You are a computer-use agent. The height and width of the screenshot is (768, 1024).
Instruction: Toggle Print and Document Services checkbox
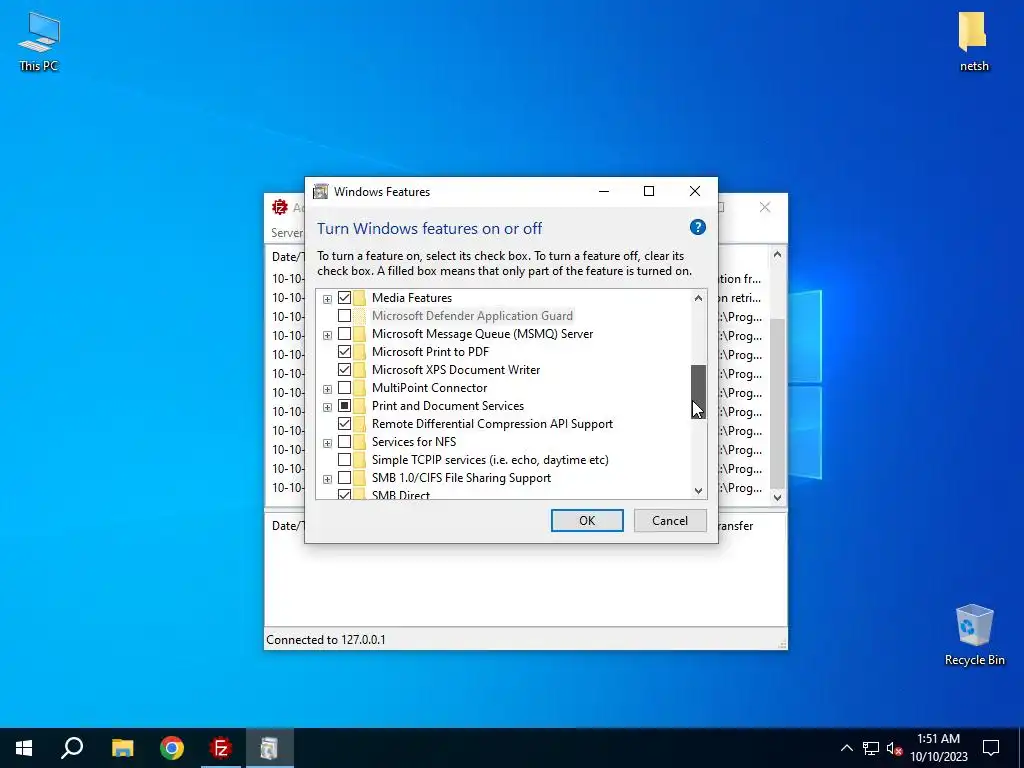pos(344,406)
